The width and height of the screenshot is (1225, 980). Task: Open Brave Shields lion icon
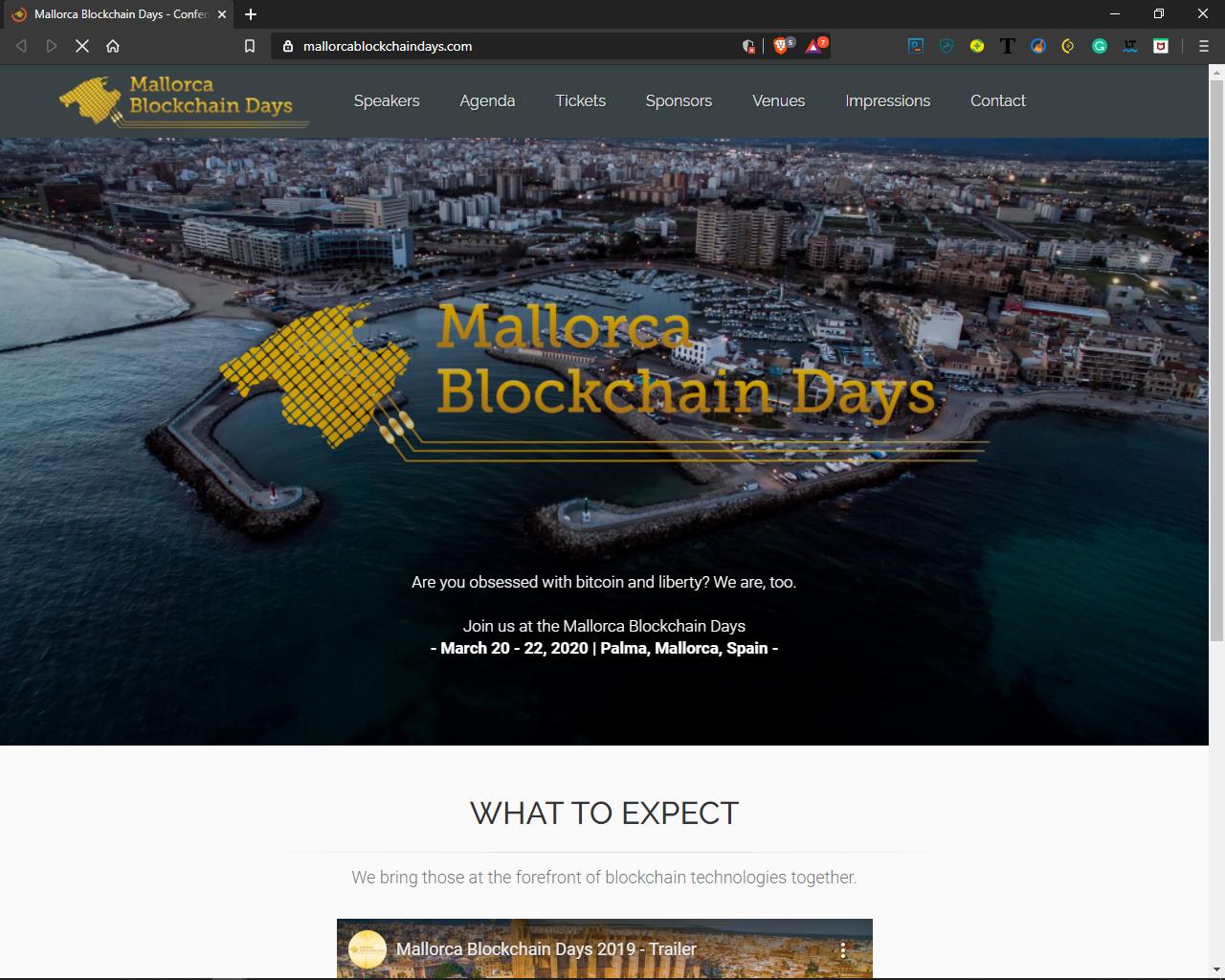click(x=782, y=46)
